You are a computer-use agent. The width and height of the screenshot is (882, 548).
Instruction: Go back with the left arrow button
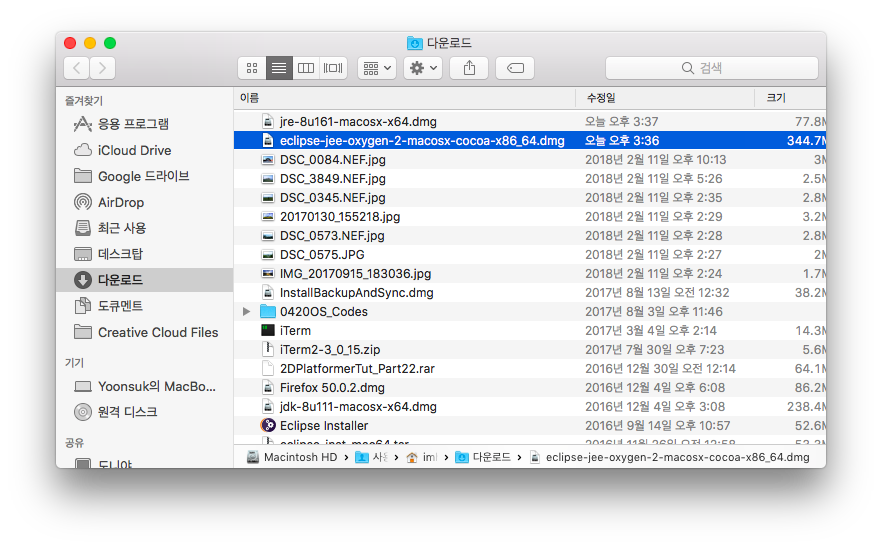[x=77, y=68]
